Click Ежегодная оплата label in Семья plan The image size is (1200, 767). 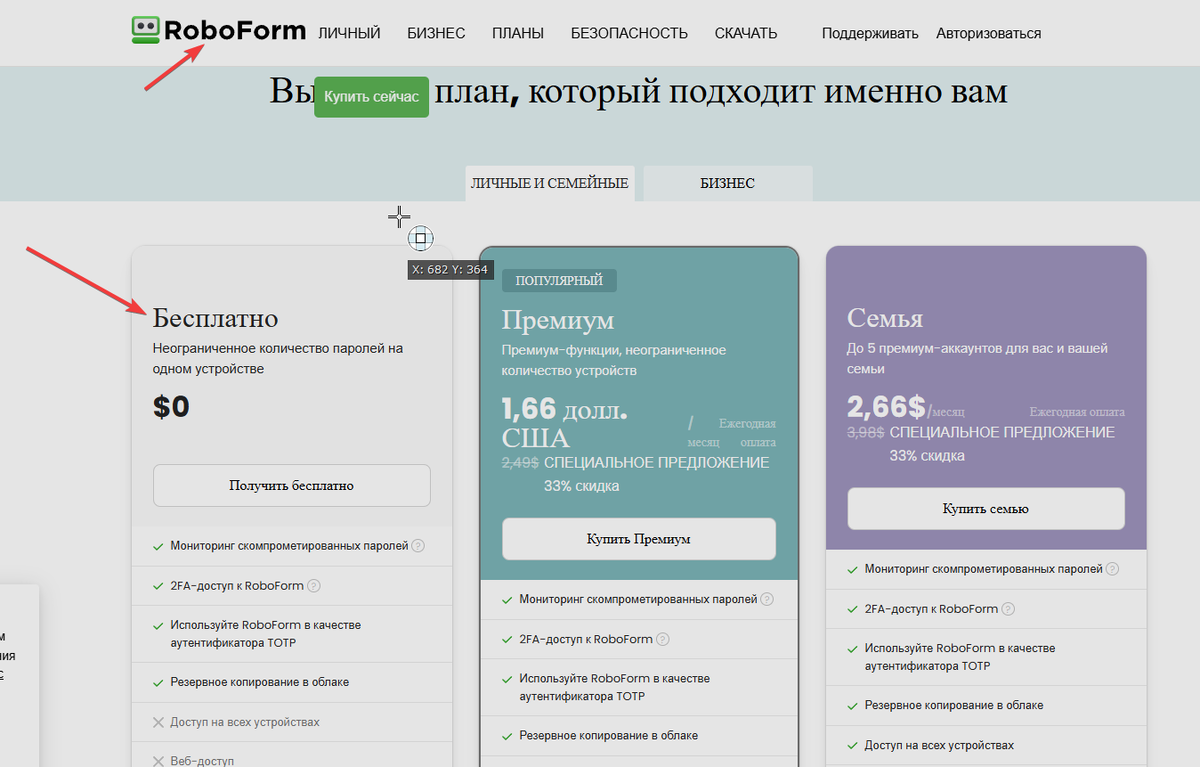[x=1077, y=411]
